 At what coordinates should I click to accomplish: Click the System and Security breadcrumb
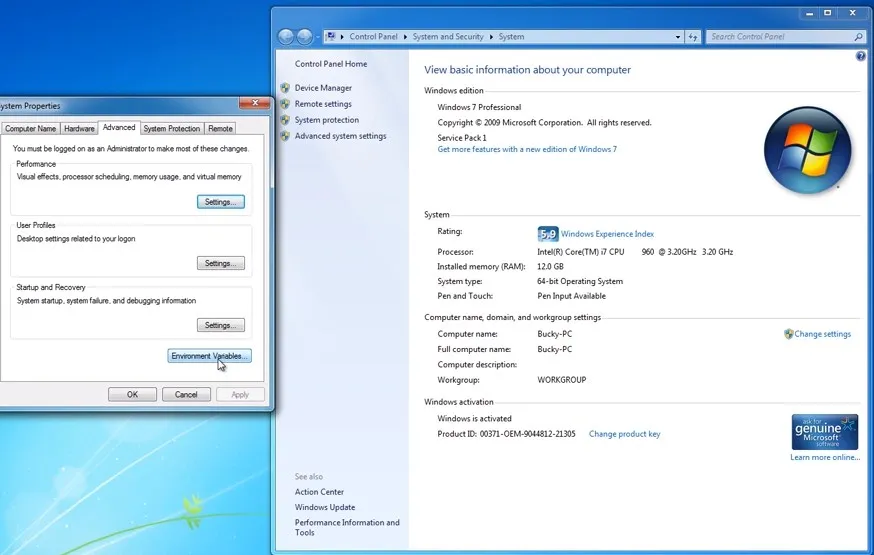448,37
